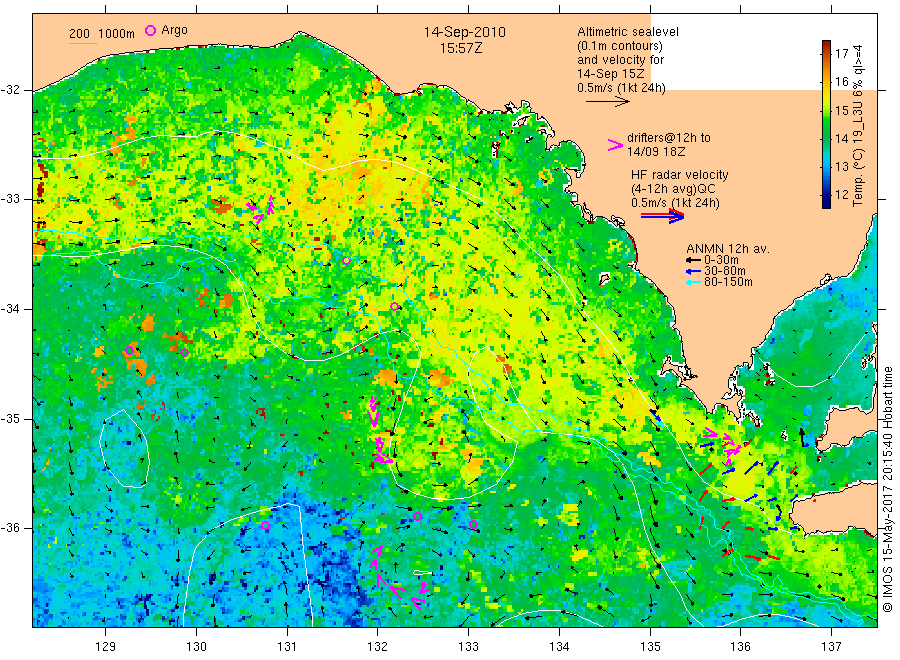Select the Argo float marker near 130.8E, 36S
900x660 pixels.
[x=265, y=525]
